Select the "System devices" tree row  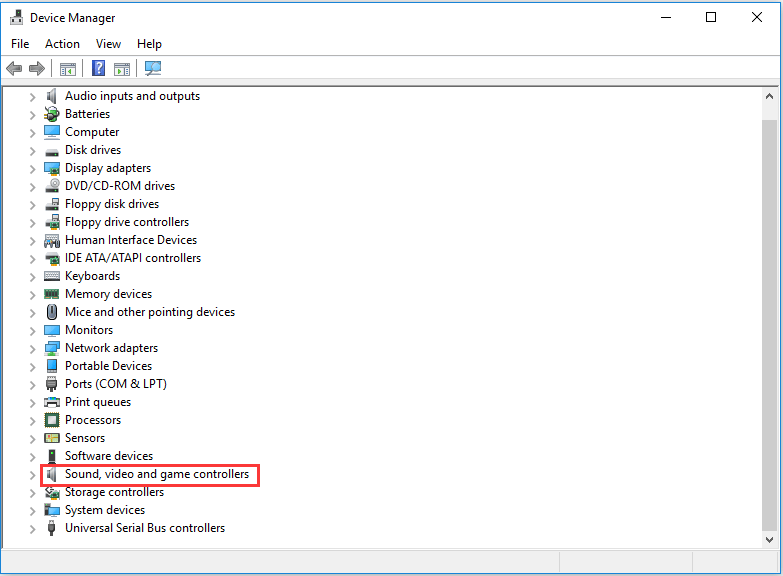click(x=95, y=510)
